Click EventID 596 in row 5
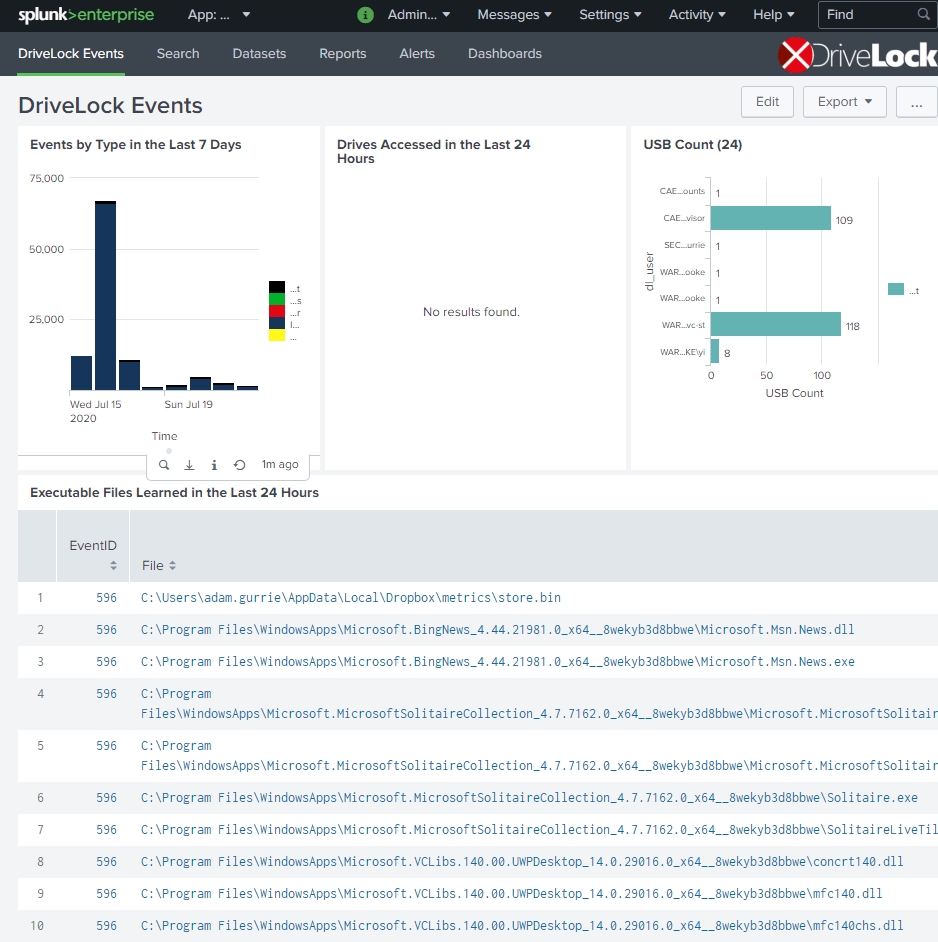The height and width of the screenshot is (942, 938). click(106, 746)
